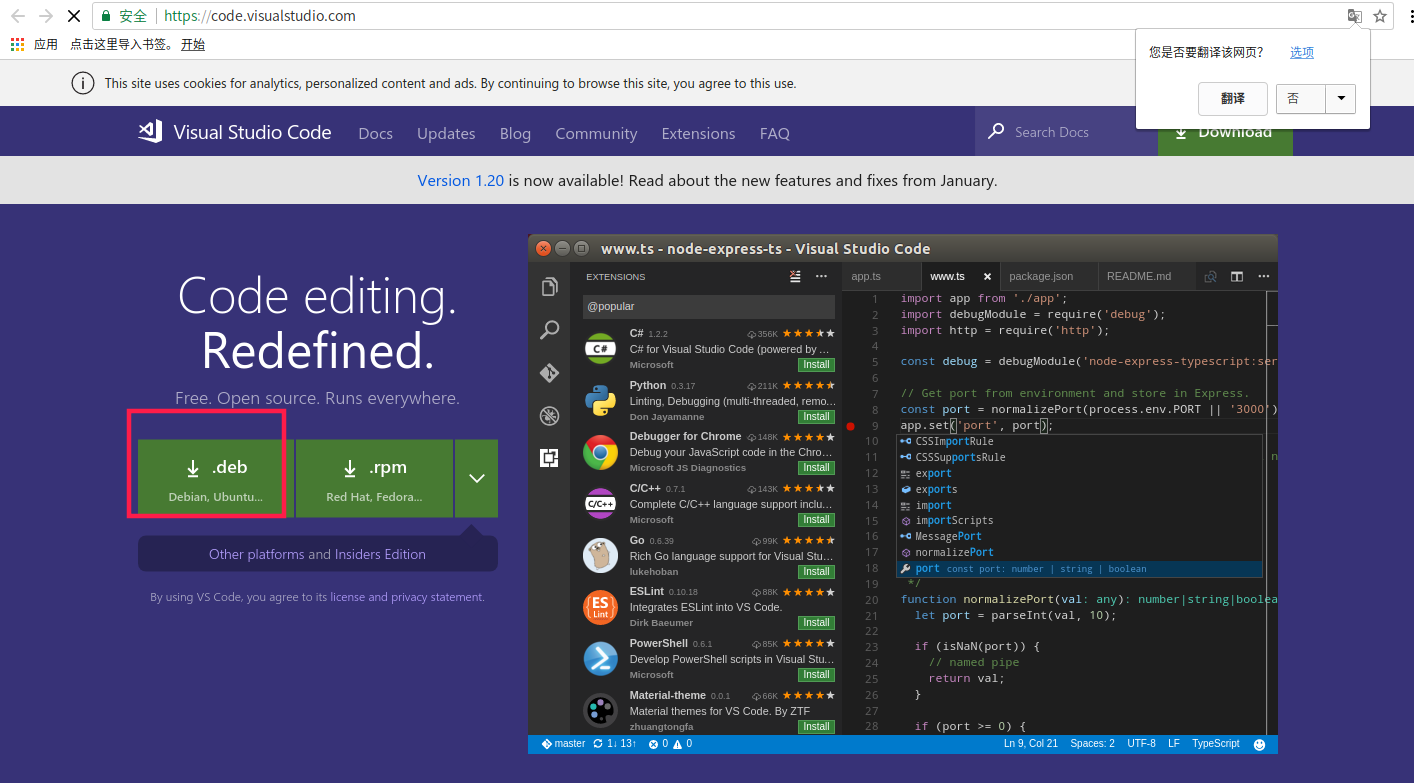
Task: Click the smiley feedback icon in status bar
Action: pyautogui.click(x=1259, y=744)
